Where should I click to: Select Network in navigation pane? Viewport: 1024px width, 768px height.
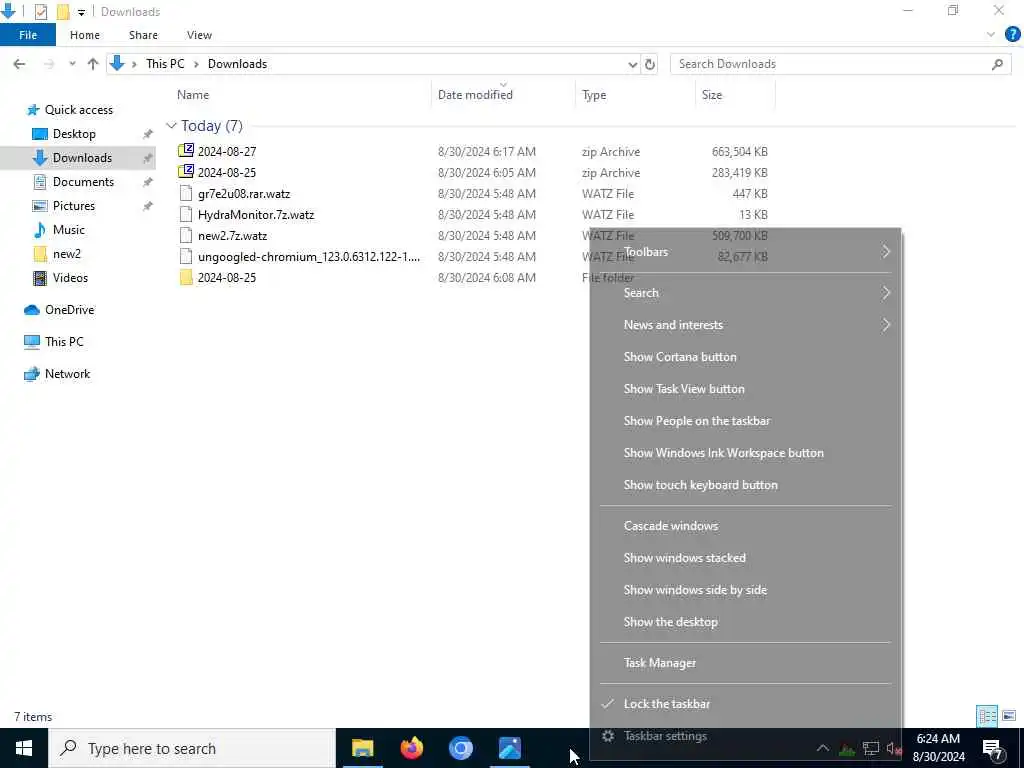67,374
